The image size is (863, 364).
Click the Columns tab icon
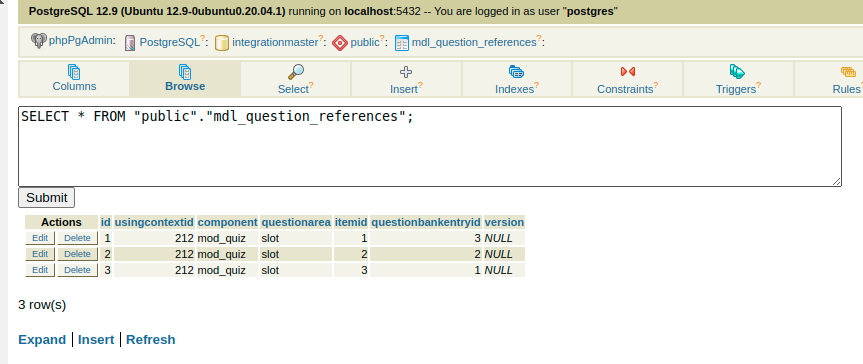[x=74, y=72]
